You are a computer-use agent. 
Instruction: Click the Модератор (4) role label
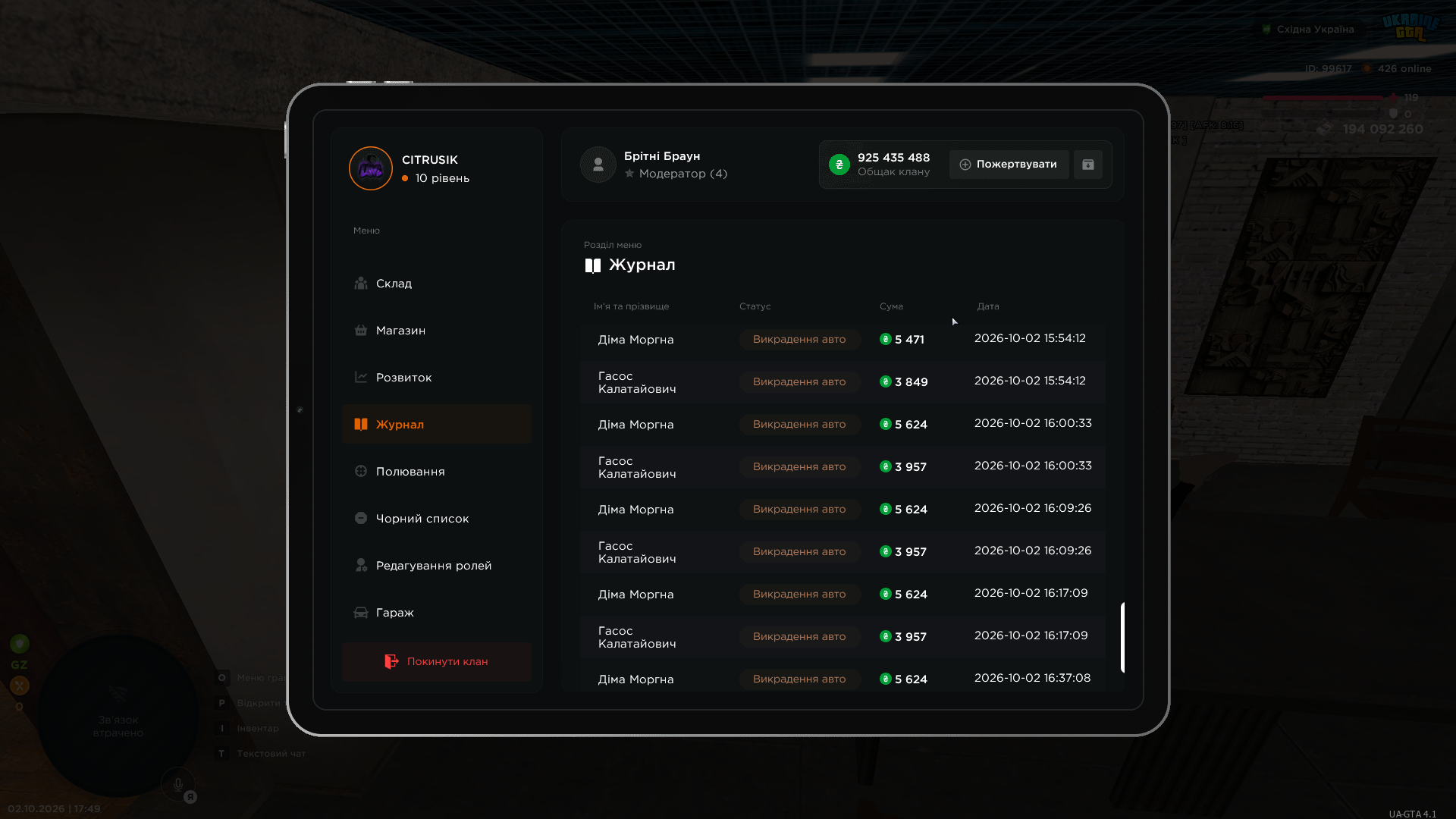pos(683,174)
